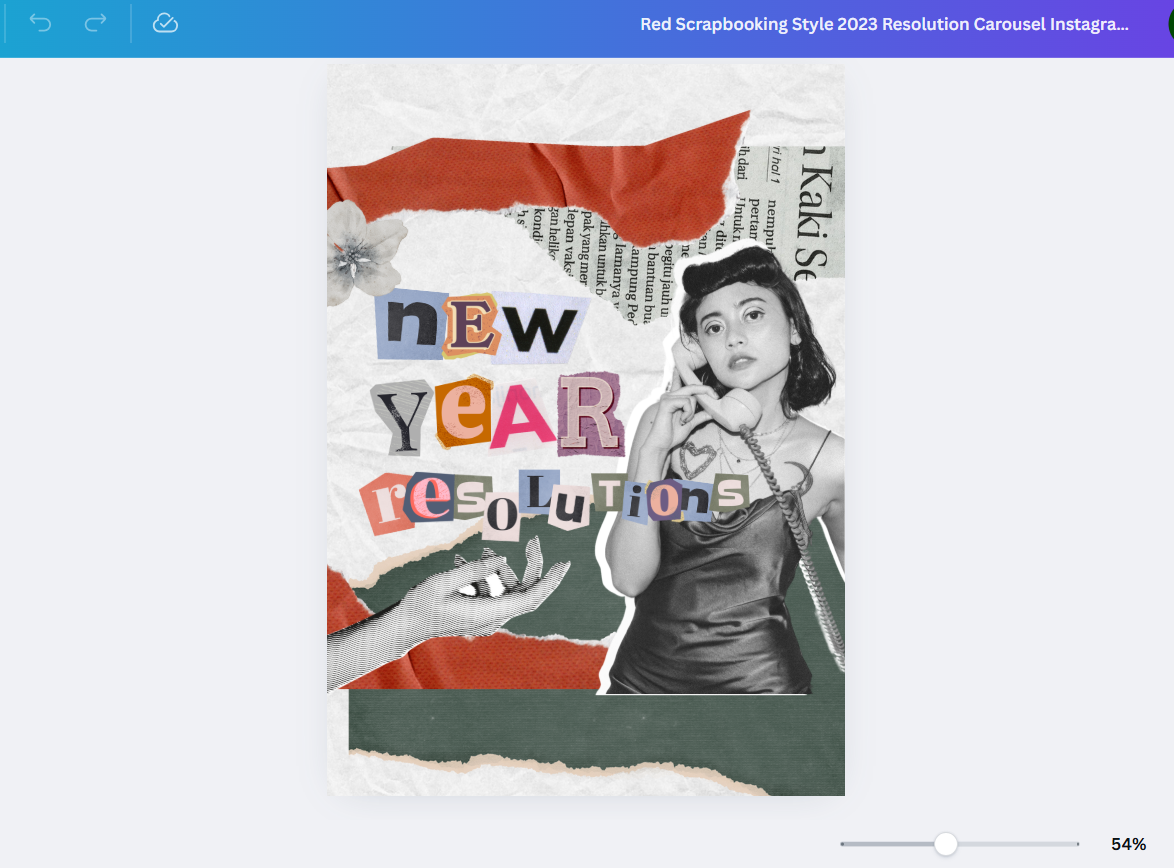Click the cloud save status icon

tap(165, 23)
